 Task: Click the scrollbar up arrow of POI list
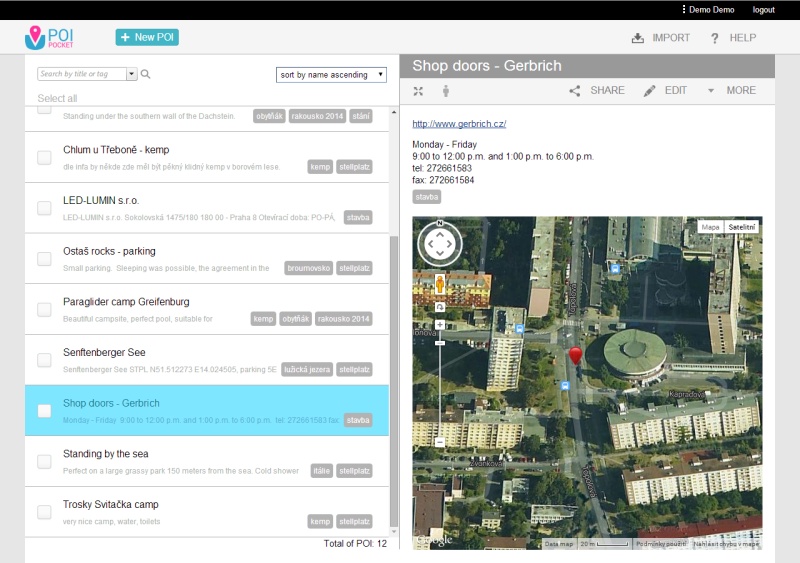pos(393,112)
